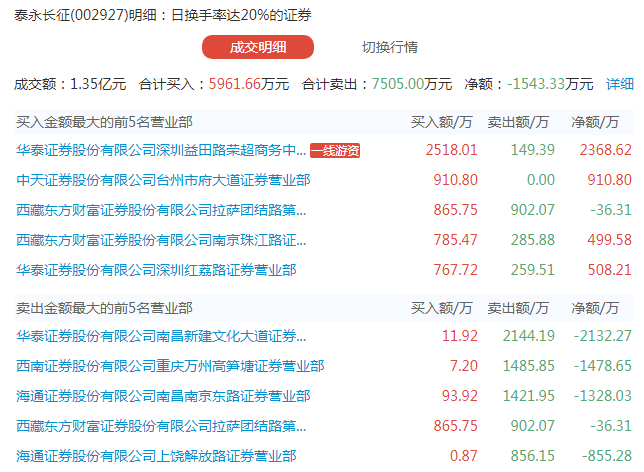Open 西藏东方财富证券南京珠江路 broker link
This screenshot has width=644, height=472.
click(161, 240)
